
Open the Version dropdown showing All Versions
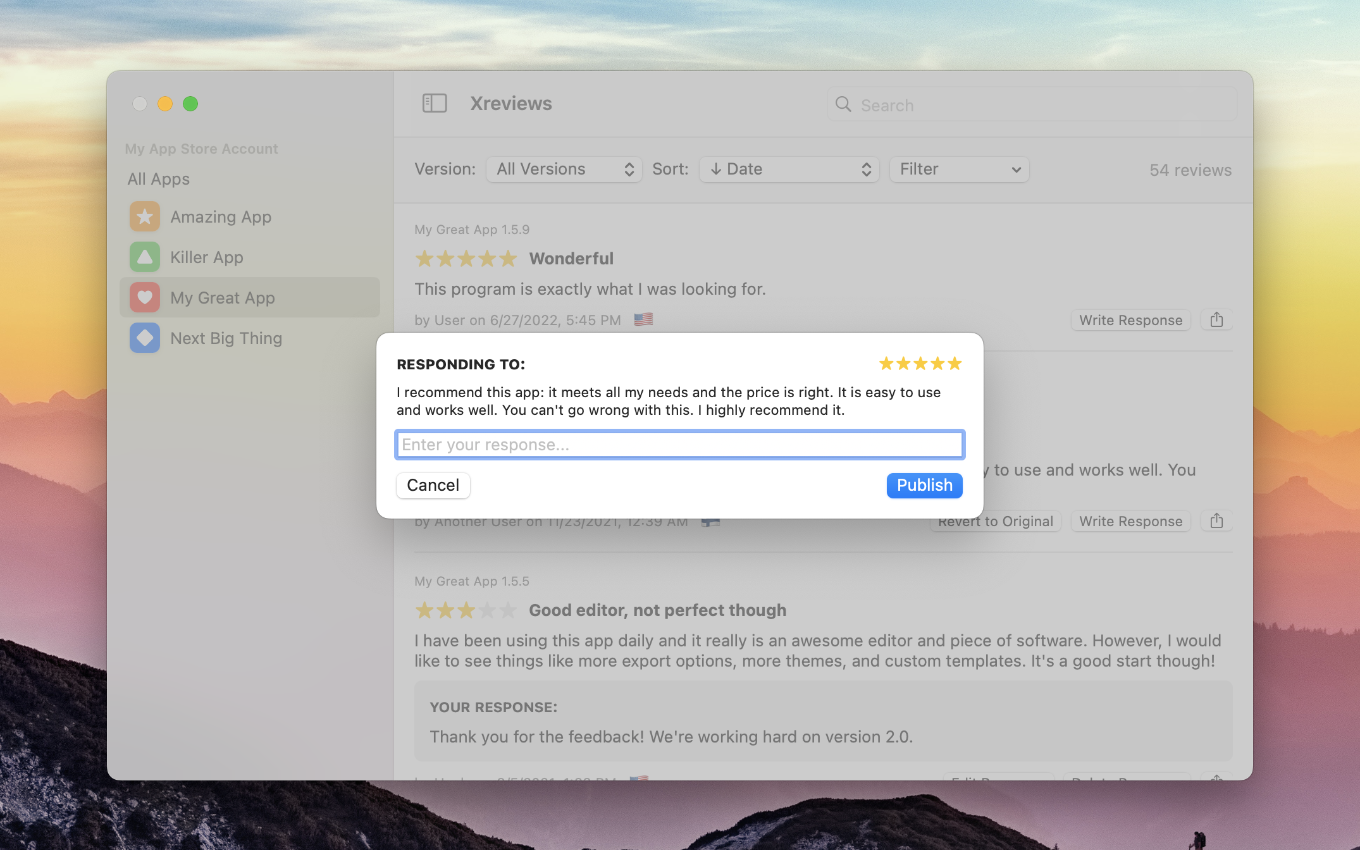pyautogui.click(x=564, y=169)
